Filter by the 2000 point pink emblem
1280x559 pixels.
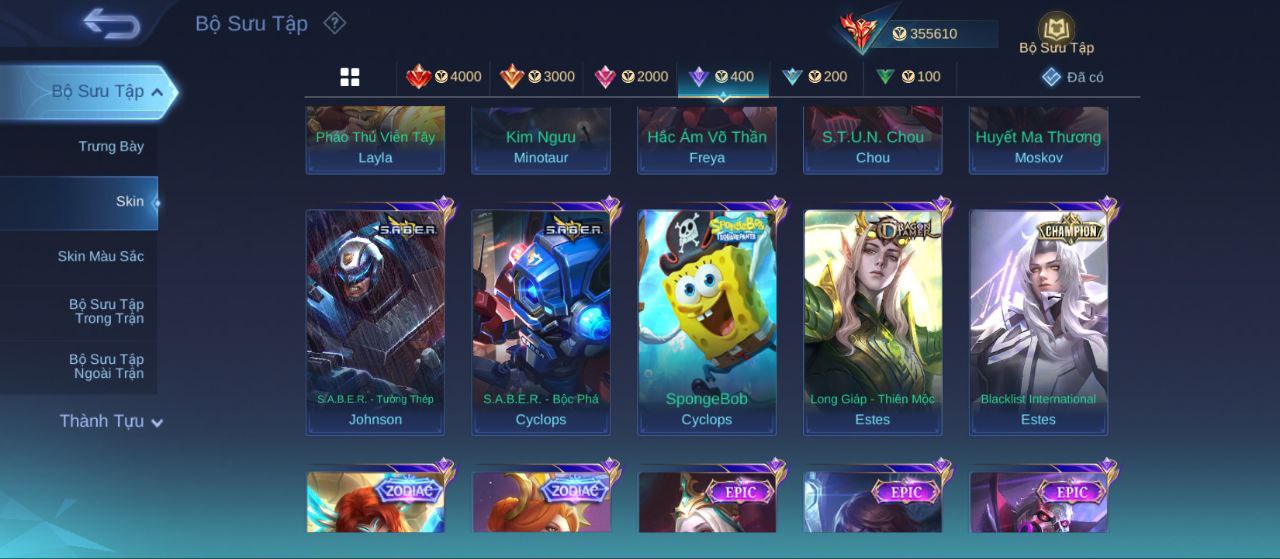click(x=631, y=77)
